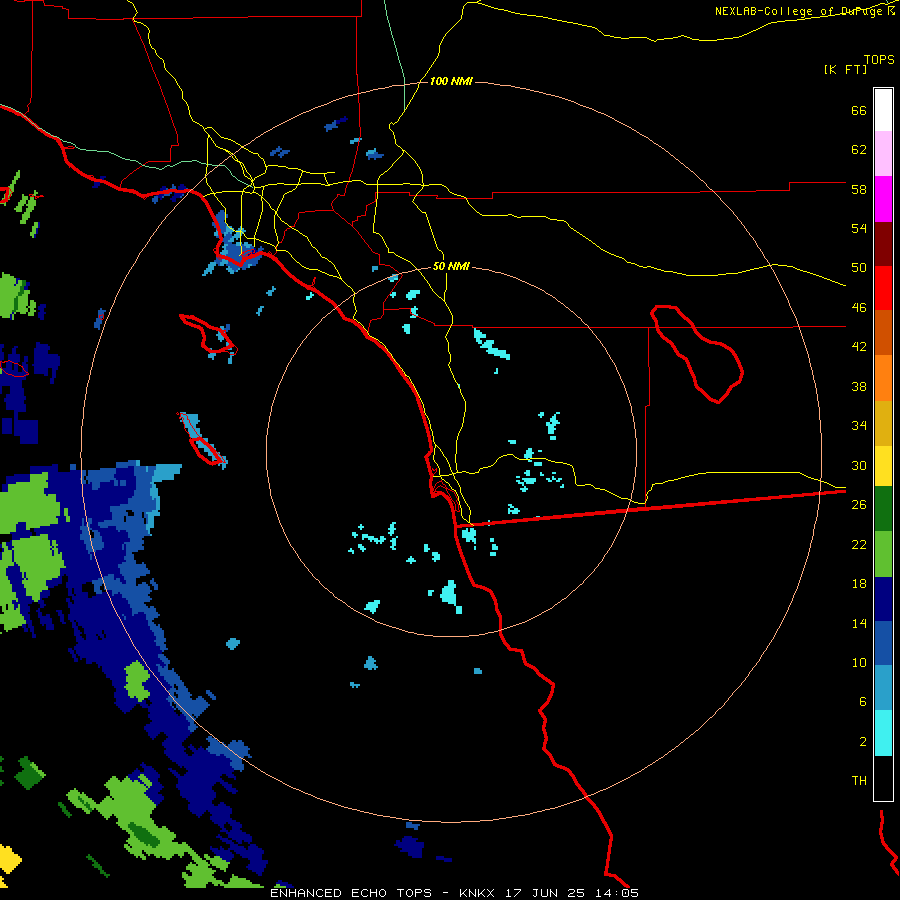Click the "42" legend value
The image size is (900, 900).
[859, 347]
